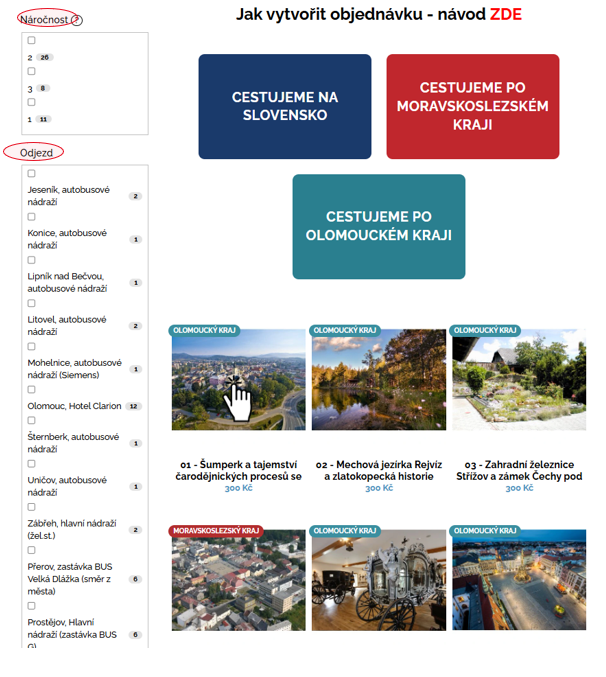Click the count badge 12 beside Olomouc, Hotel Clarion
This screenshot has height=677, width=606.
(x=134, y=406)
